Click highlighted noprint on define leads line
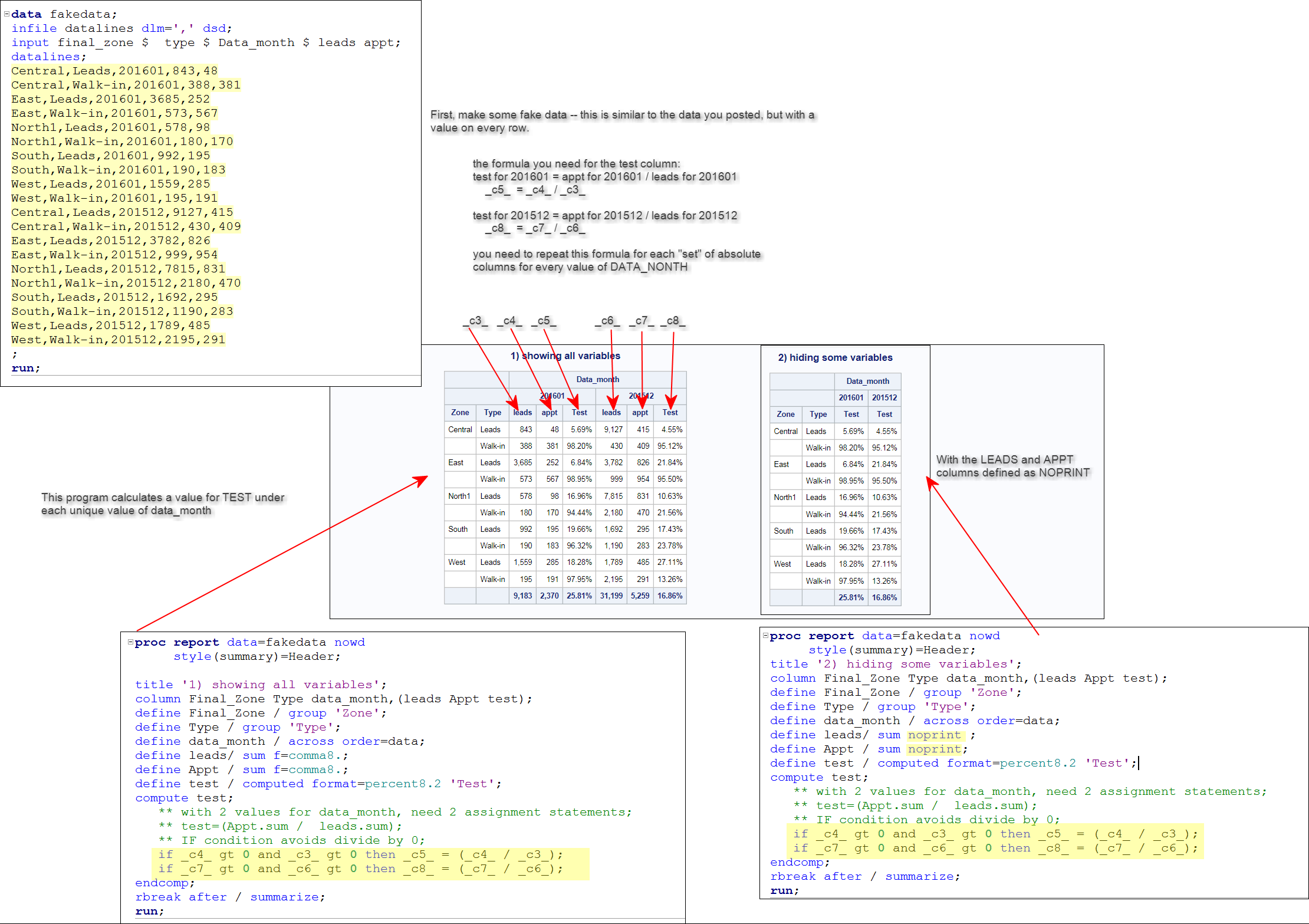The height and width of the screenshot is (924, 1309). pyautogui.click(x=935, y=735)
